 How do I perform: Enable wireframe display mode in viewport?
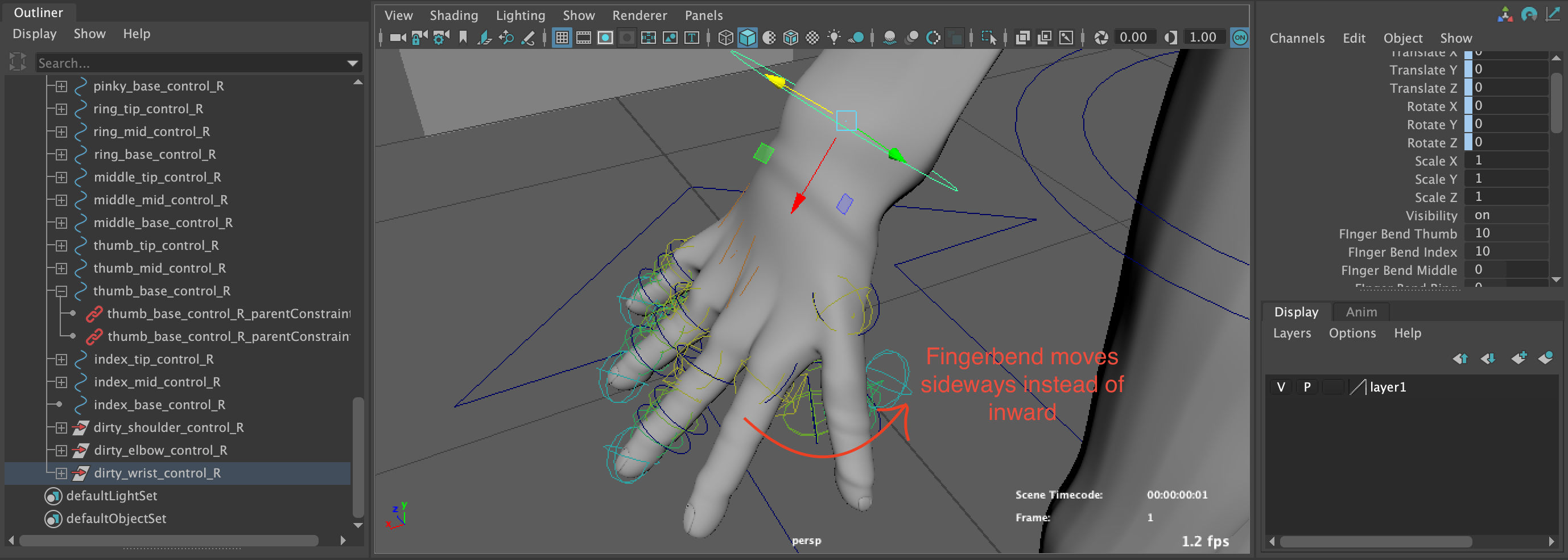[x=725, y=38]
